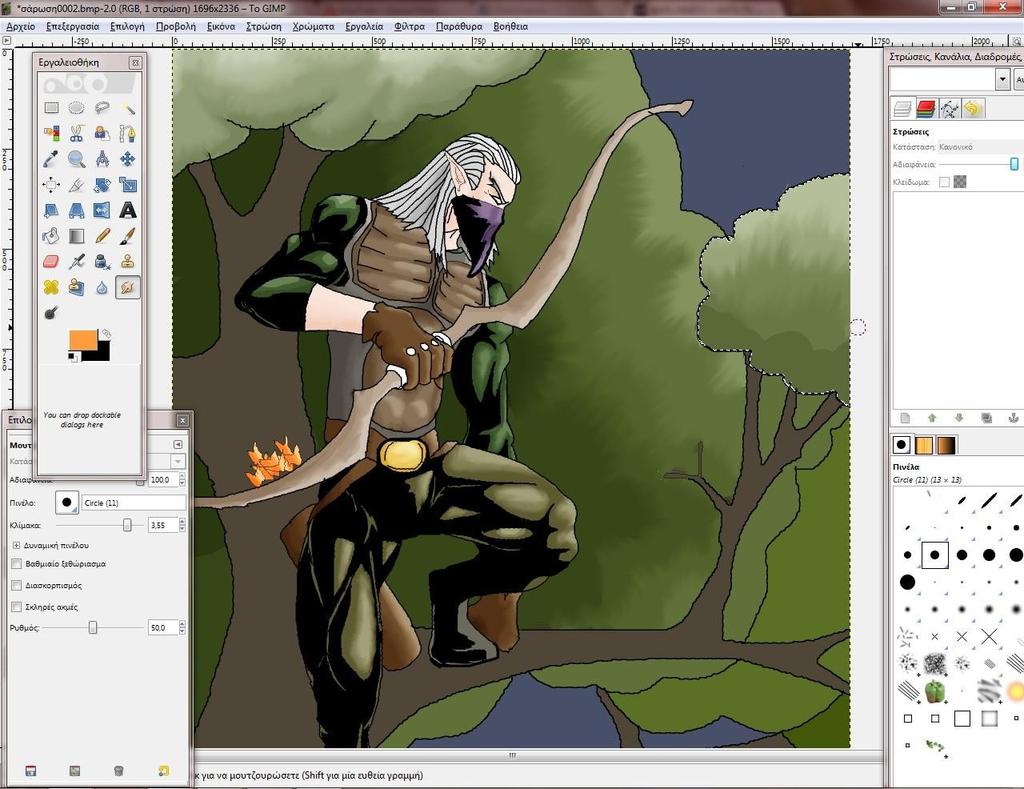Select the Smudge finger tool
The image size is (1024, 789).
click(x=128, y=287)
